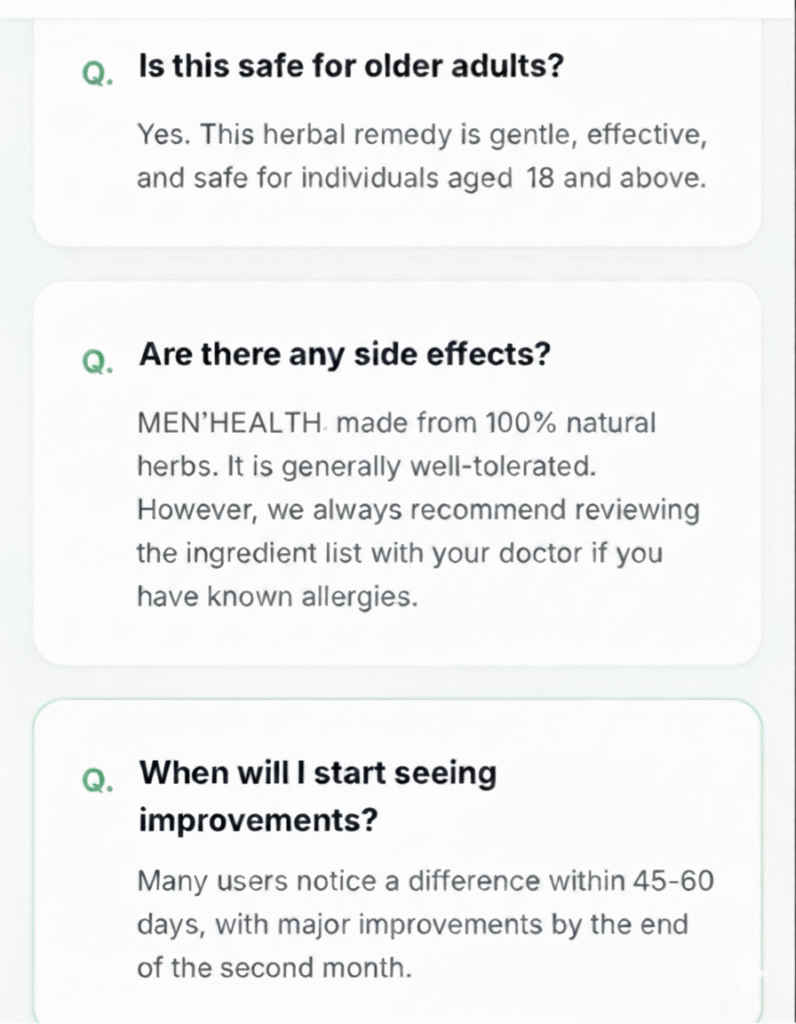This screenshot has height=1024, width=796.
Task: Collapse the "Are there any side effects?" question
Action: (x=345, y=354)
